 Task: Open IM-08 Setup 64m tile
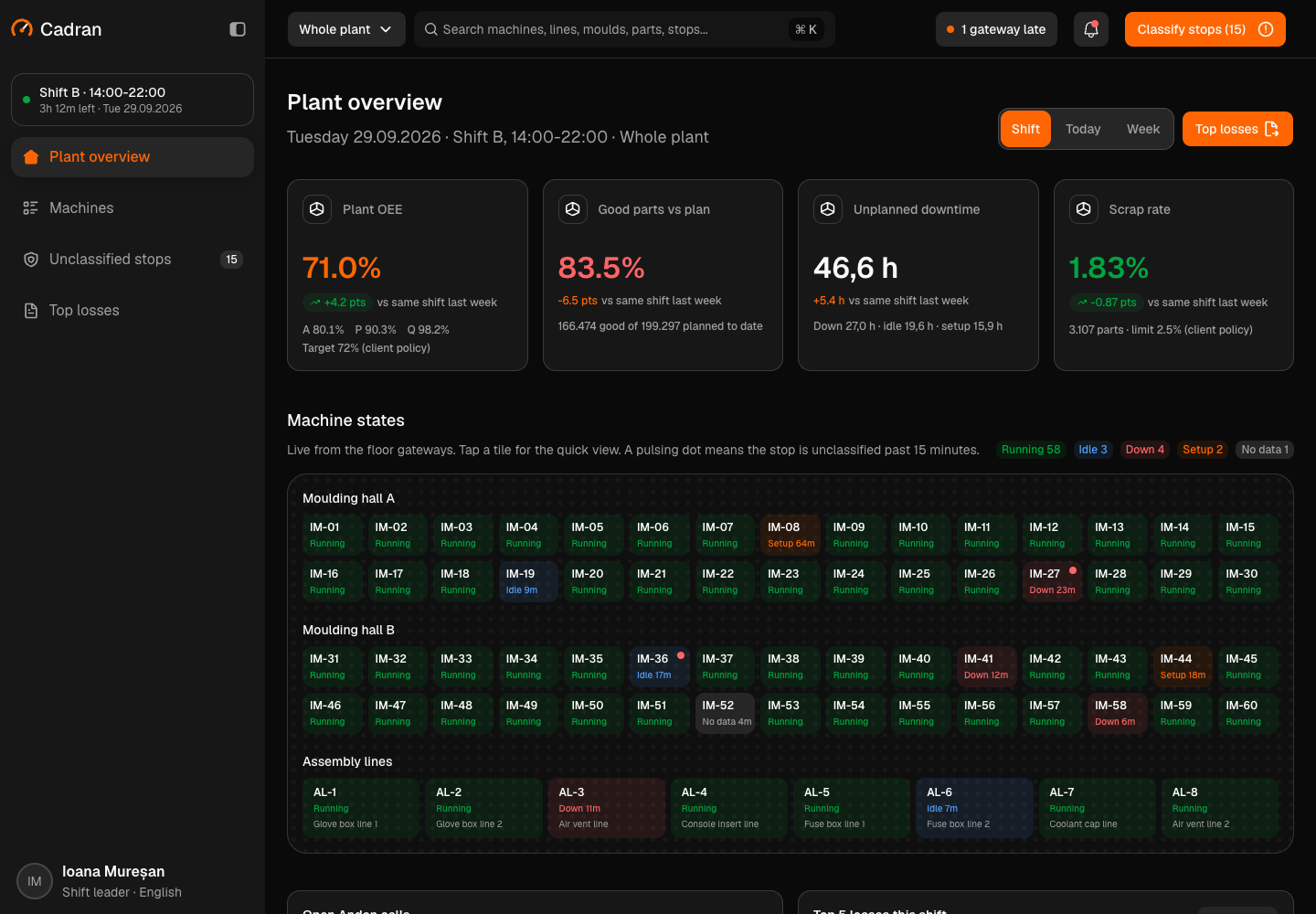click(x=791, y=534)
